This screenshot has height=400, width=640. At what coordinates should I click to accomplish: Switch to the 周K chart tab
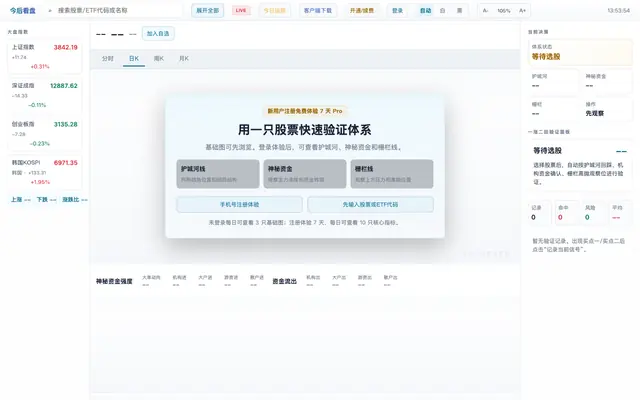point(159,59)
